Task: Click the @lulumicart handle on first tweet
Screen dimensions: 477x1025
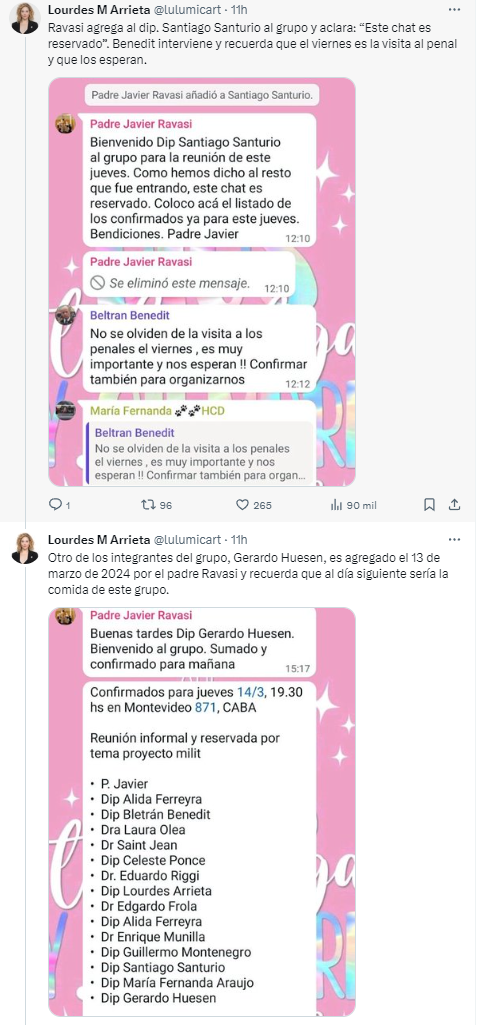Action: (185, 10)
